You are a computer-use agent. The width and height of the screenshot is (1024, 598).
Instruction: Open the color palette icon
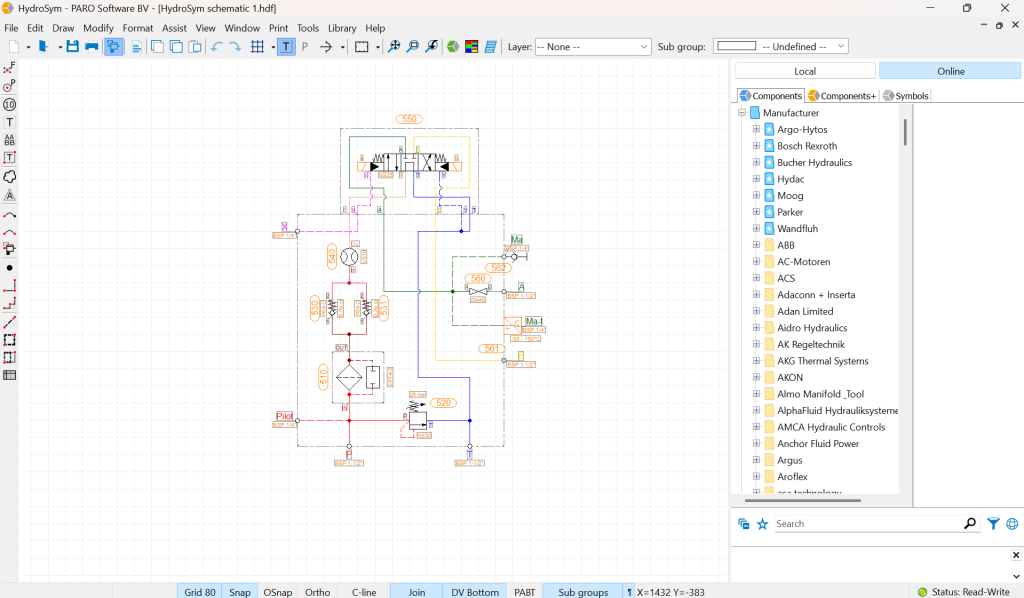tap(472, 46)
